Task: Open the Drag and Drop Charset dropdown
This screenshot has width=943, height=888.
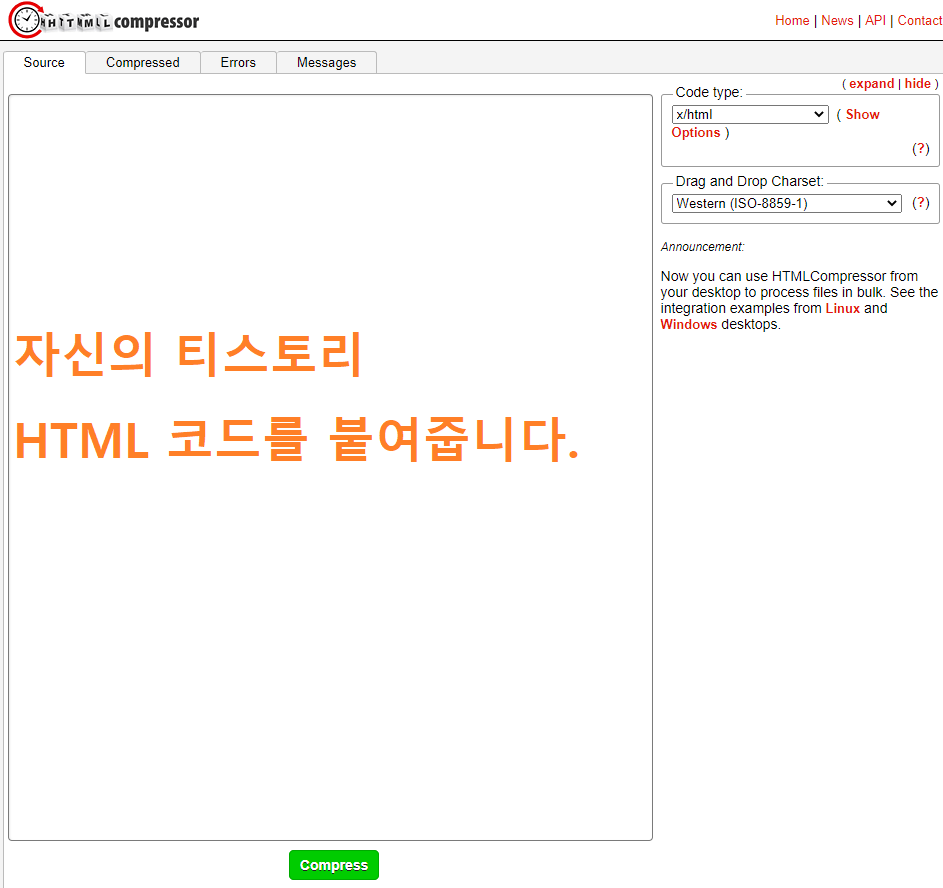Action: pos(787,203)
